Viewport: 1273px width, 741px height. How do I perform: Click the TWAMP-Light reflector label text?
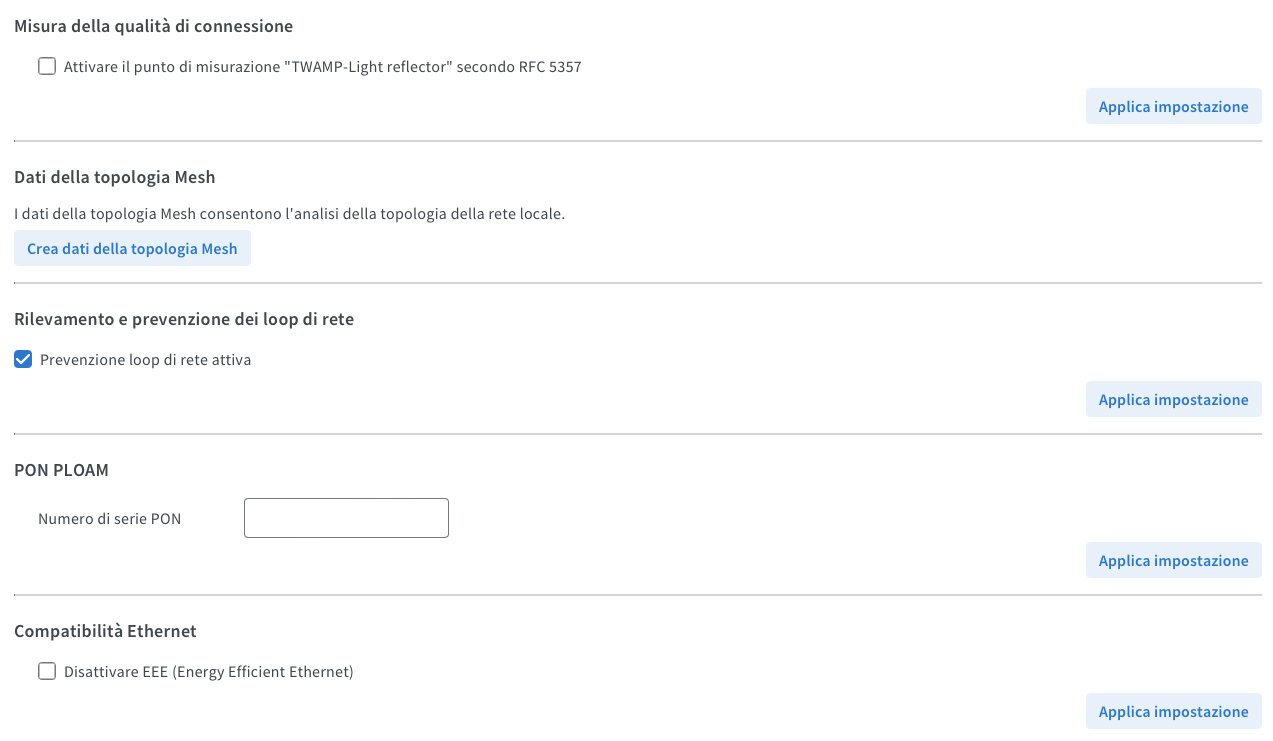(x=322, y=68)
